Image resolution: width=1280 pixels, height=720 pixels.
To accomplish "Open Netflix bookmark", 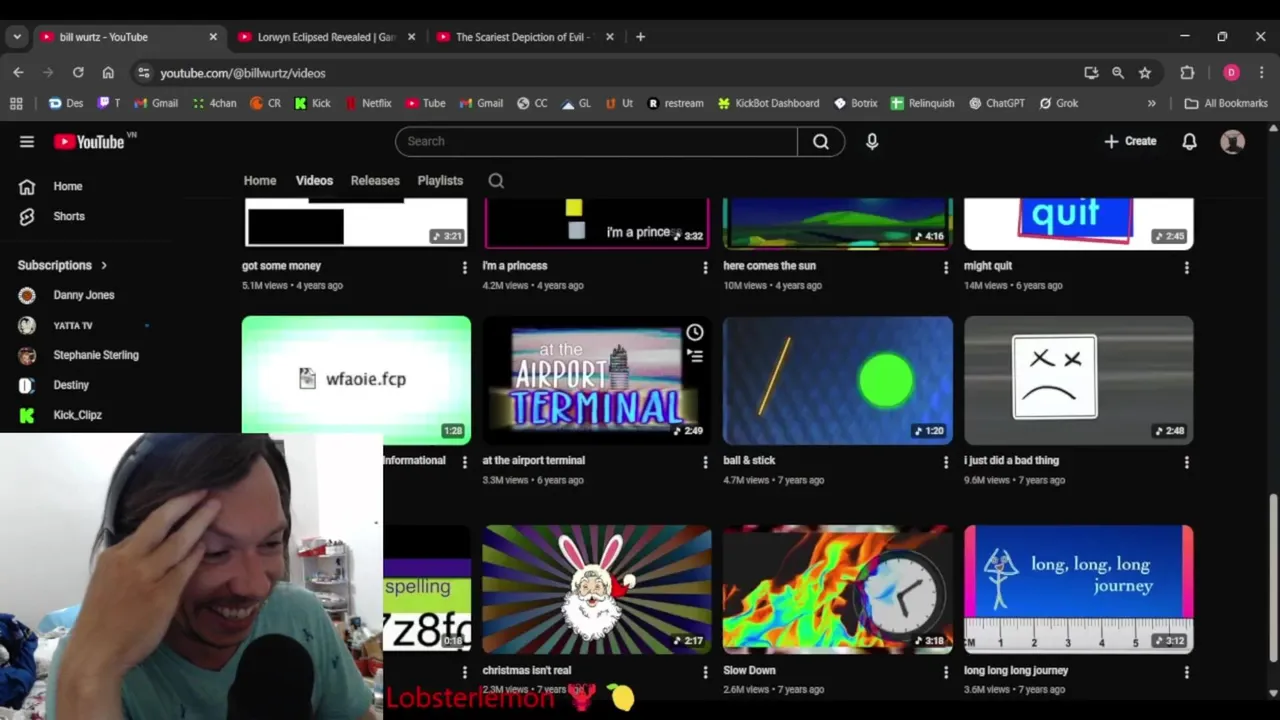I will click(367, 103).
